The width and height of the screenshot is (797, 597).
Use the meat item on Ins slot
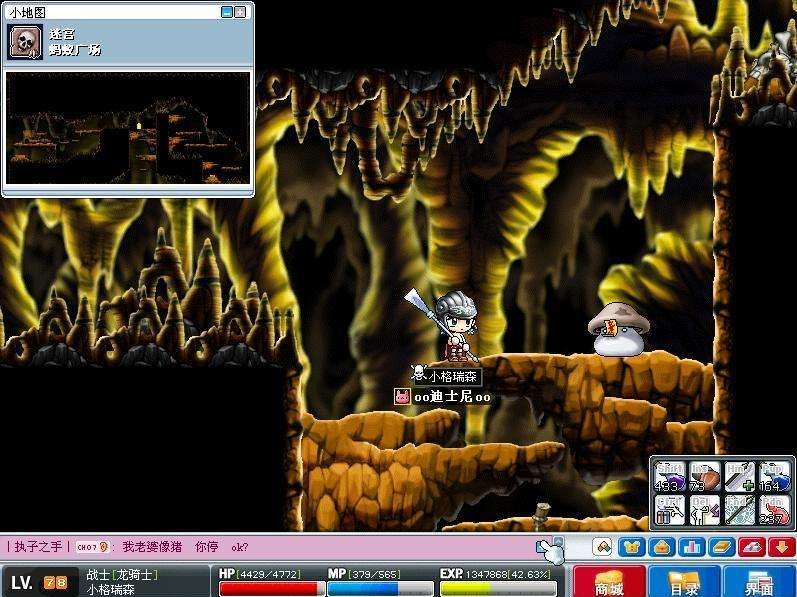(x=705, y=477)
